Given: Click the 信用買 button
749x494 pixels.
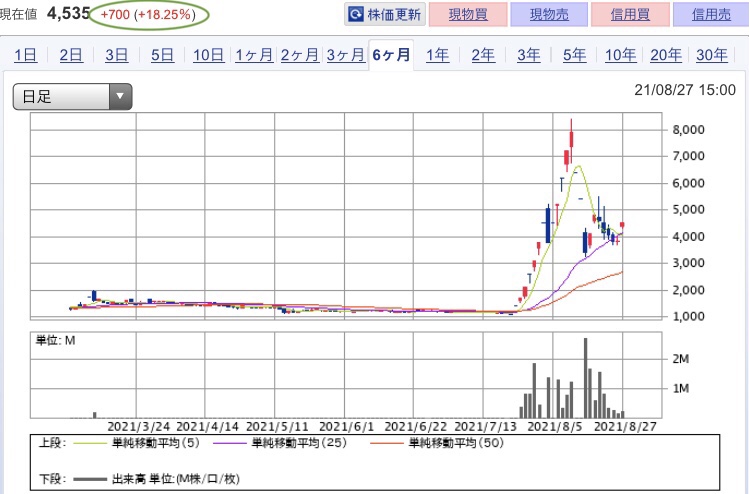Looking at the screenshot, I should 630,14.
